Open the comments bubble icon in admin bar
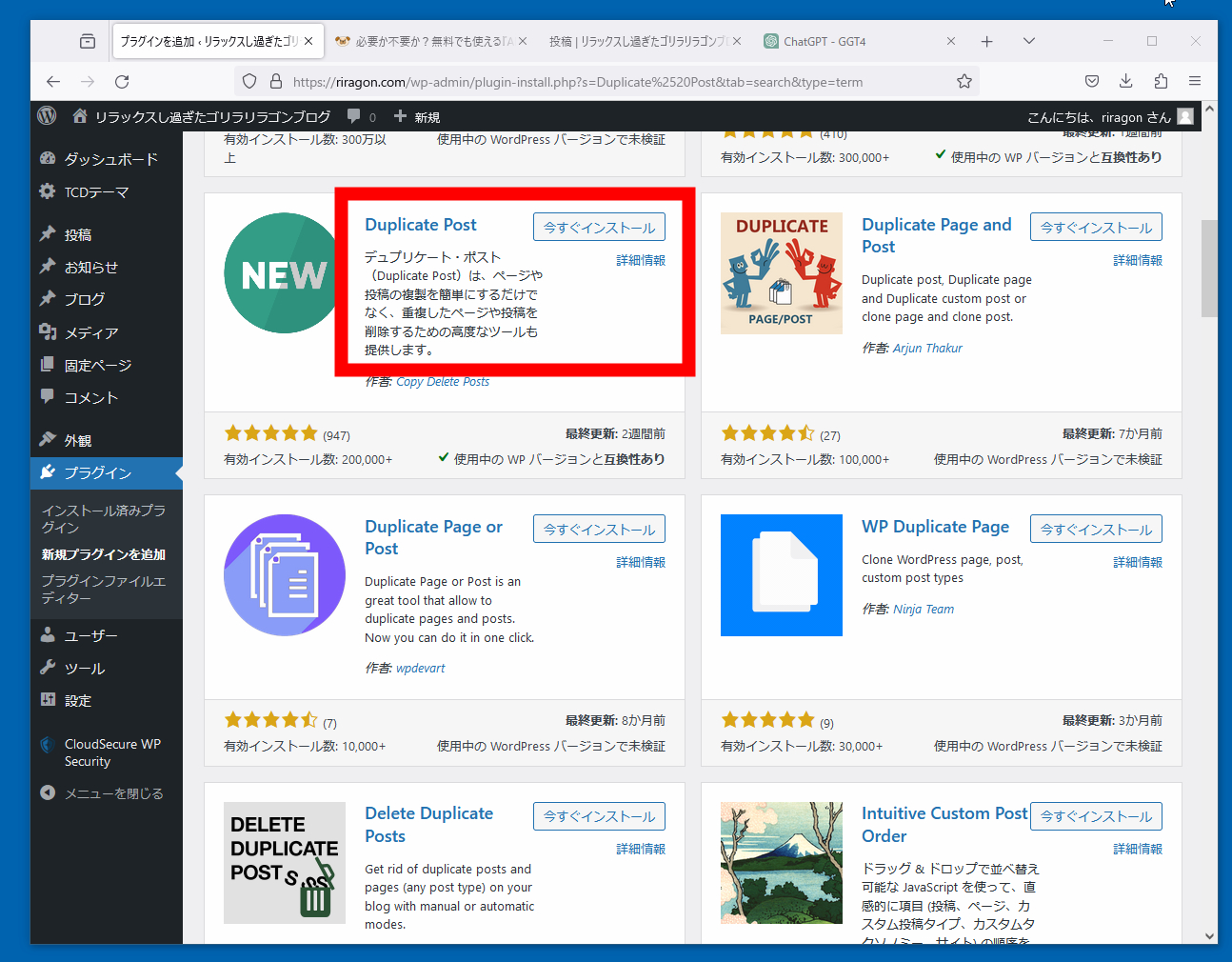Image resolution: width=1232 pixels, height=962 pixels. coord(354,116)
